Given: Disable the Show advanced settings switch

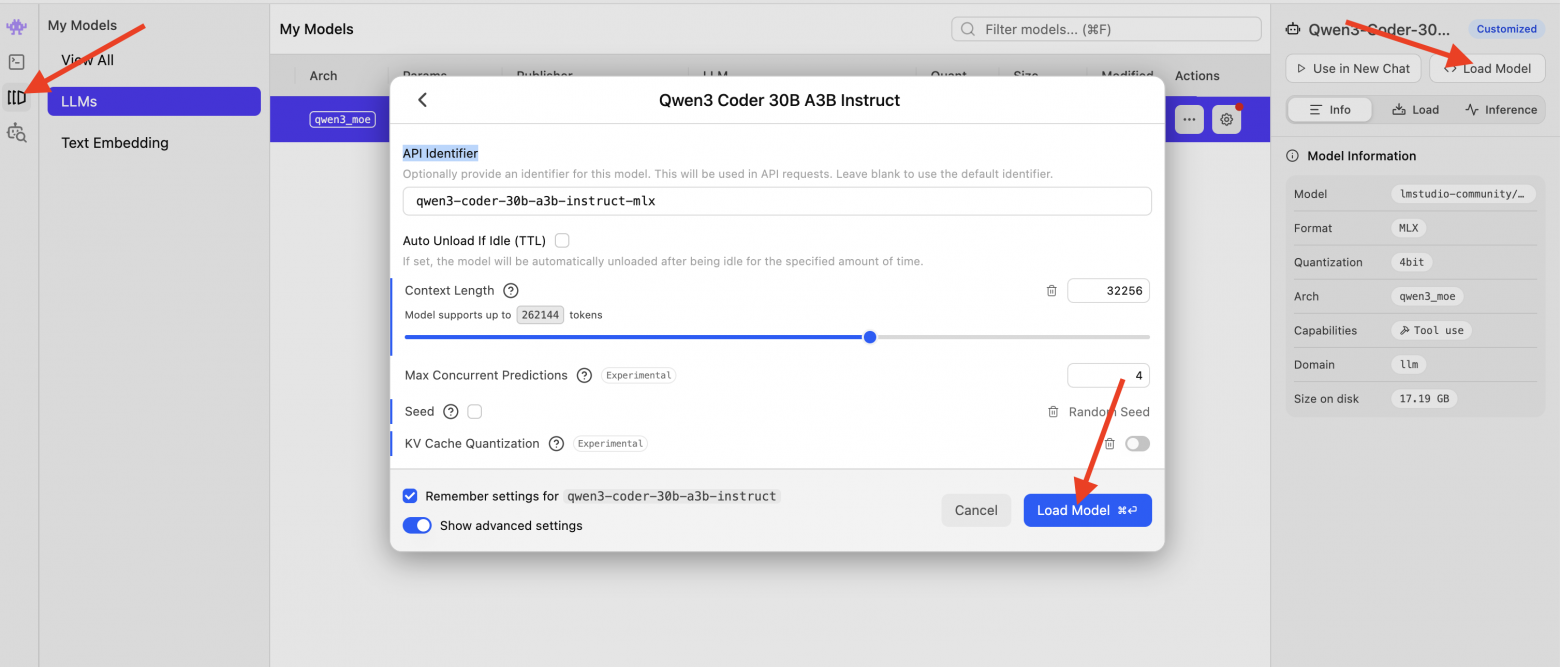Looking at the screenshot, I should pyautogui.click(x=417, y=525).
